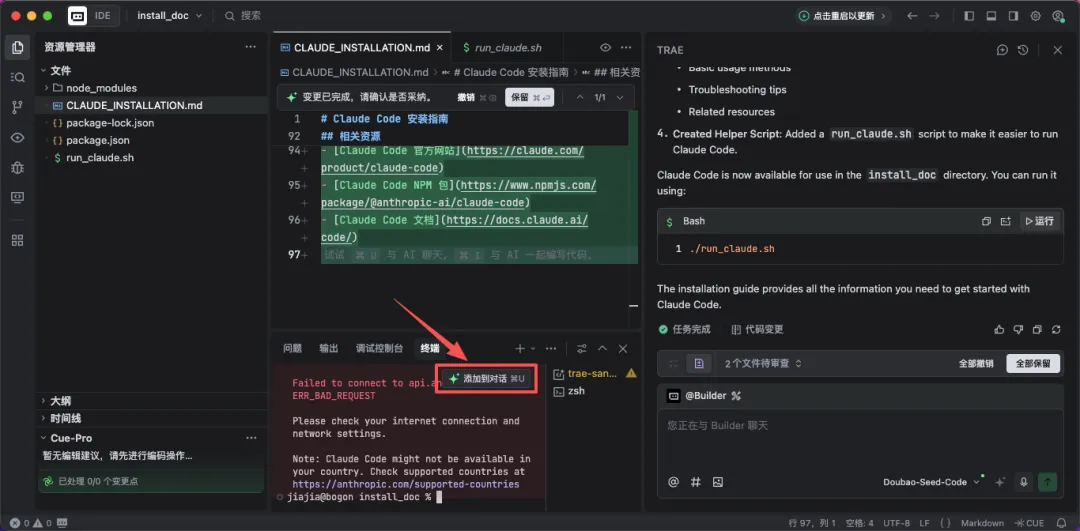
Task: Start voice input with microphone
Action: [x=1024, y=482]
